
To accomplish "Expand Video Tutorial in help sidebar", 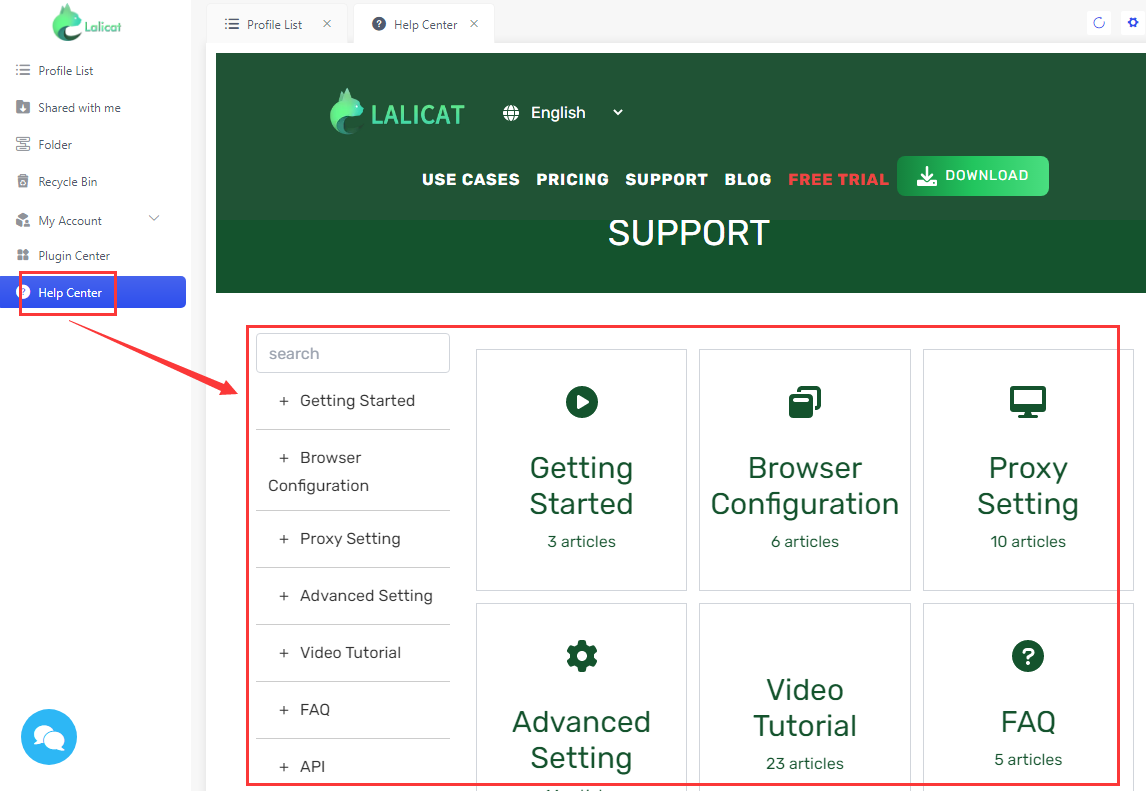I will tap(284, 653).
